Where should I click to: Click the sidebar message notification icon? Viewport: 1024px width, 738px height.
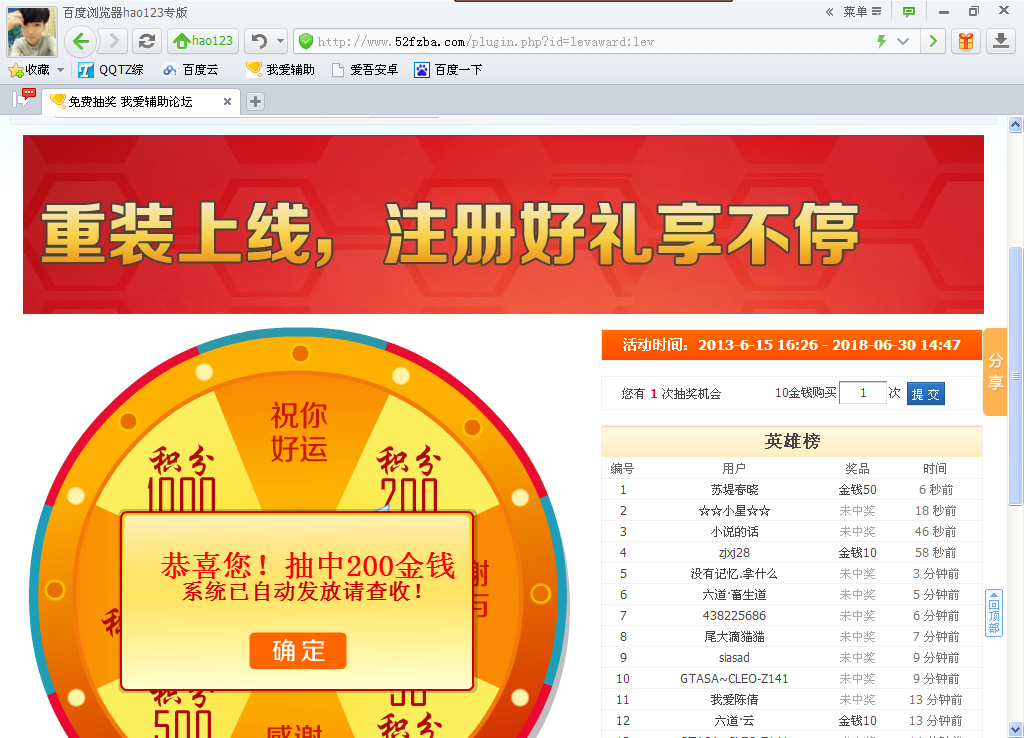coord(24,99)
